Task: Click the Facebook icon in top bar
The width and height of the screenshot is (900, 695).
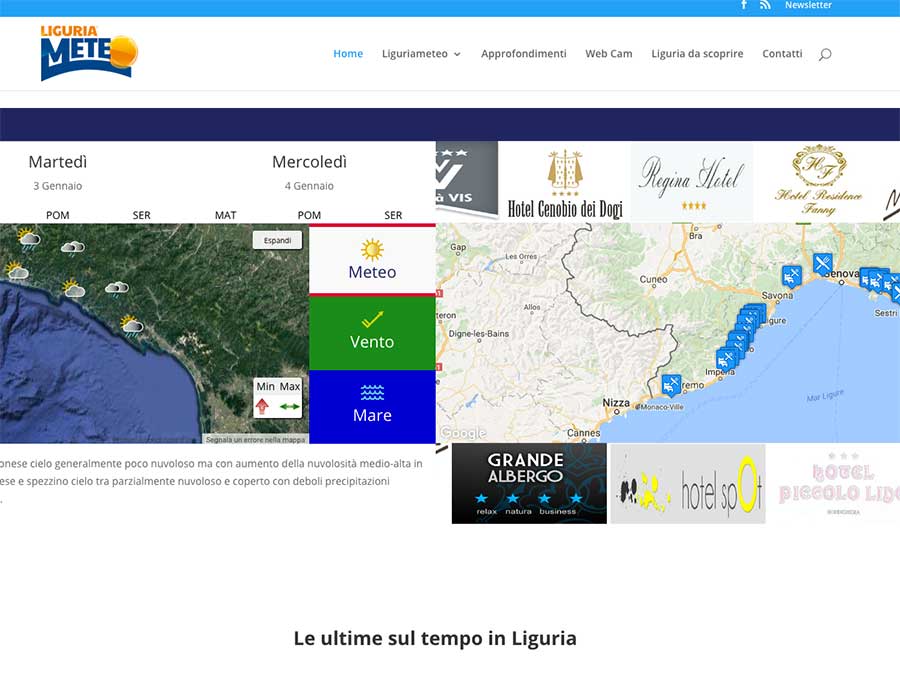Action: pos(743,5)
